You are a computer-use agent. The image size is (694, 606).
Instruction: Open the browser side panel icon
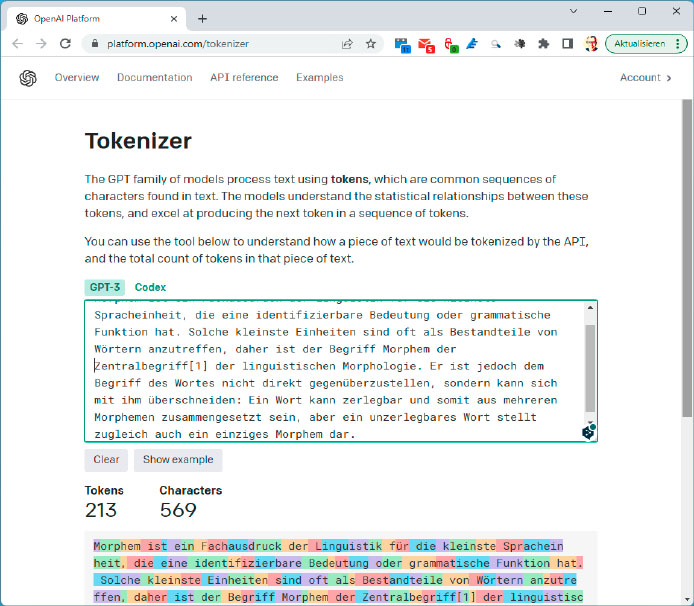pos(567,44)
